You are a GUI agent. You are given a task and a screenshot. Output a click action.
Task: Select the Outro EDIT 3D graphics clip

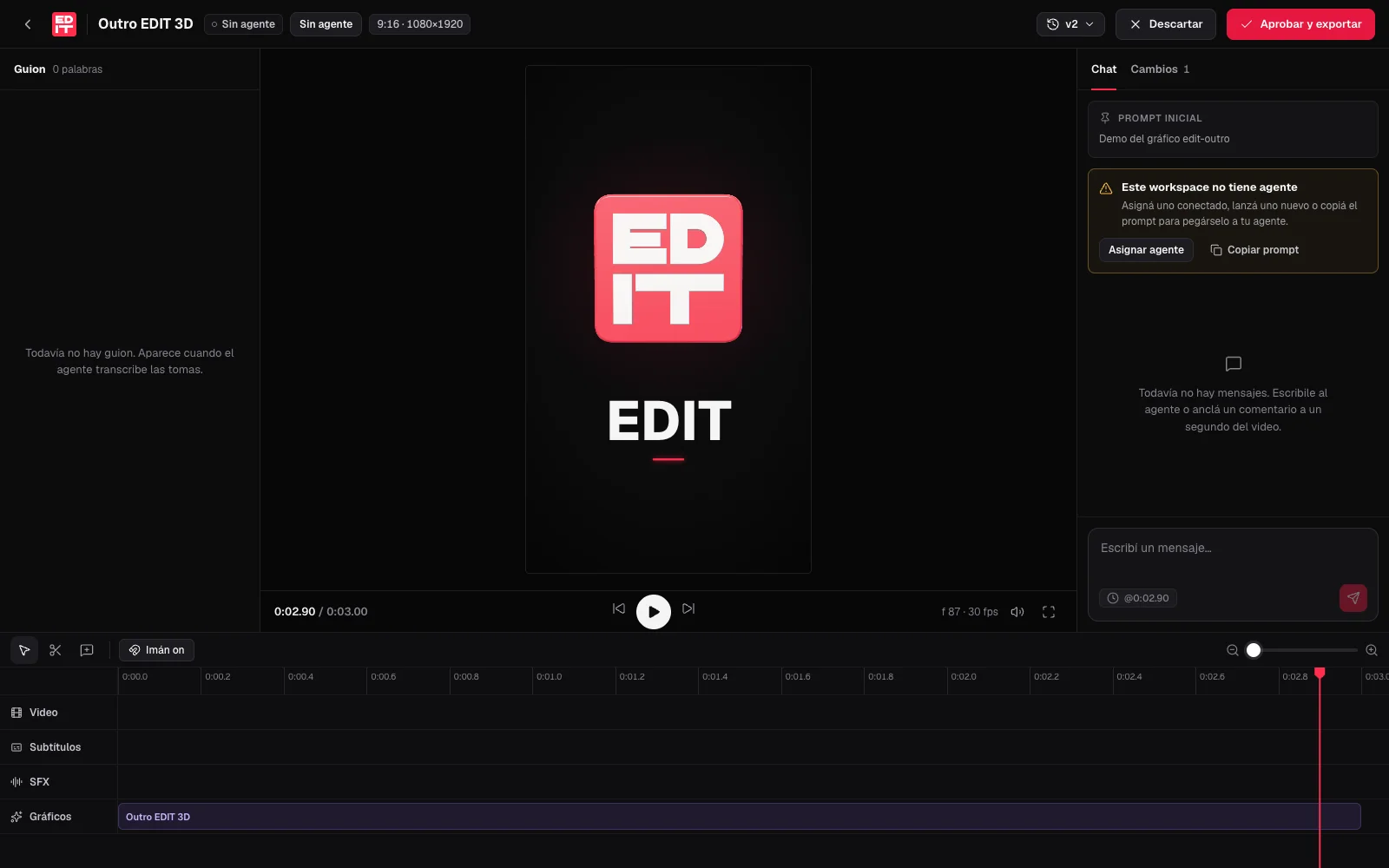pyautogui.click(x=740, y=817)
